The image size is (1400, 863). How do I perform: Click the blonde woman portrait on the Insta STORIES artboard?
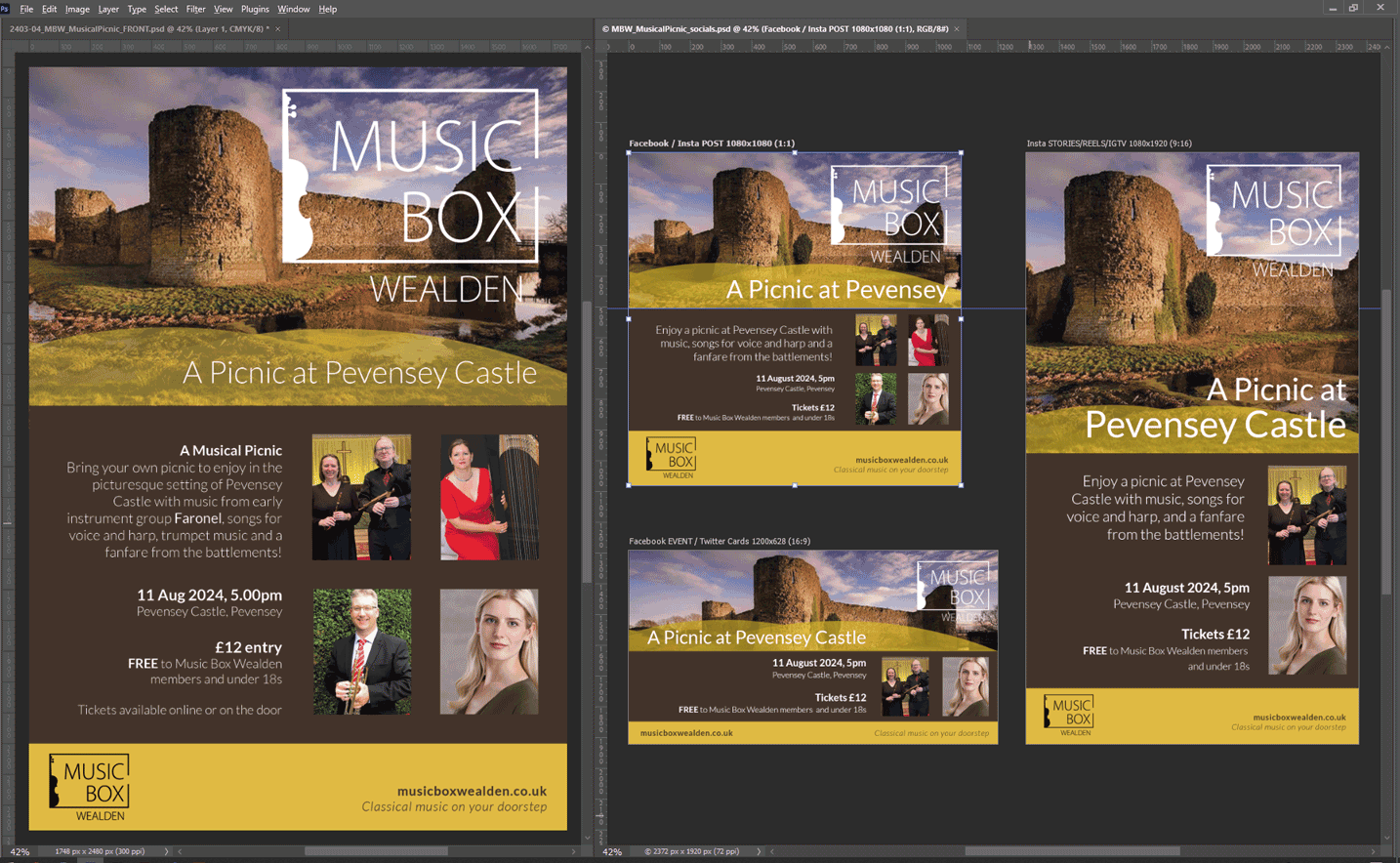tap(1307, 626)
